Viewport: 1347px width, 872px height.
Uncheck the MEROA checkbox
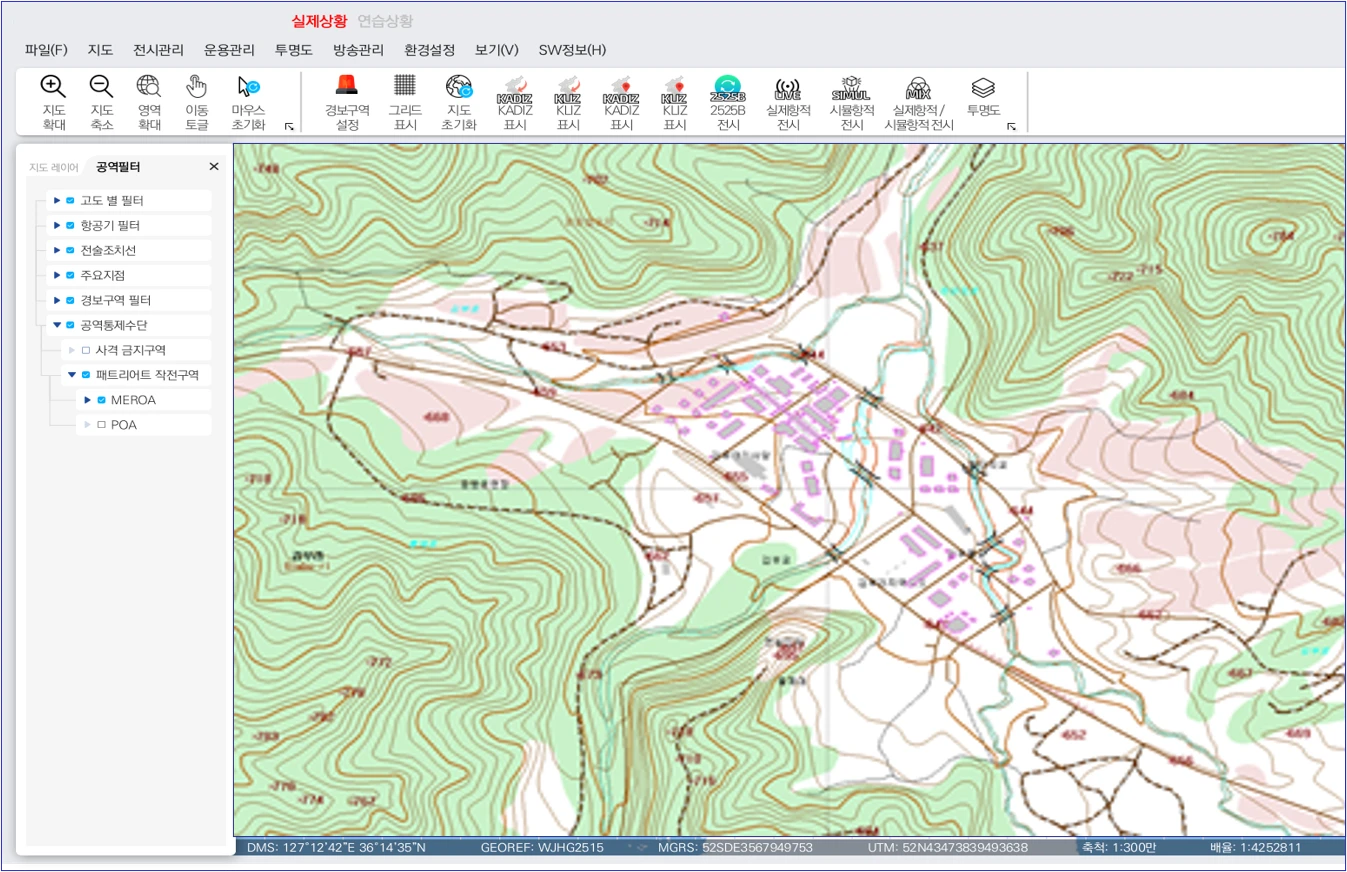(101, 400)
